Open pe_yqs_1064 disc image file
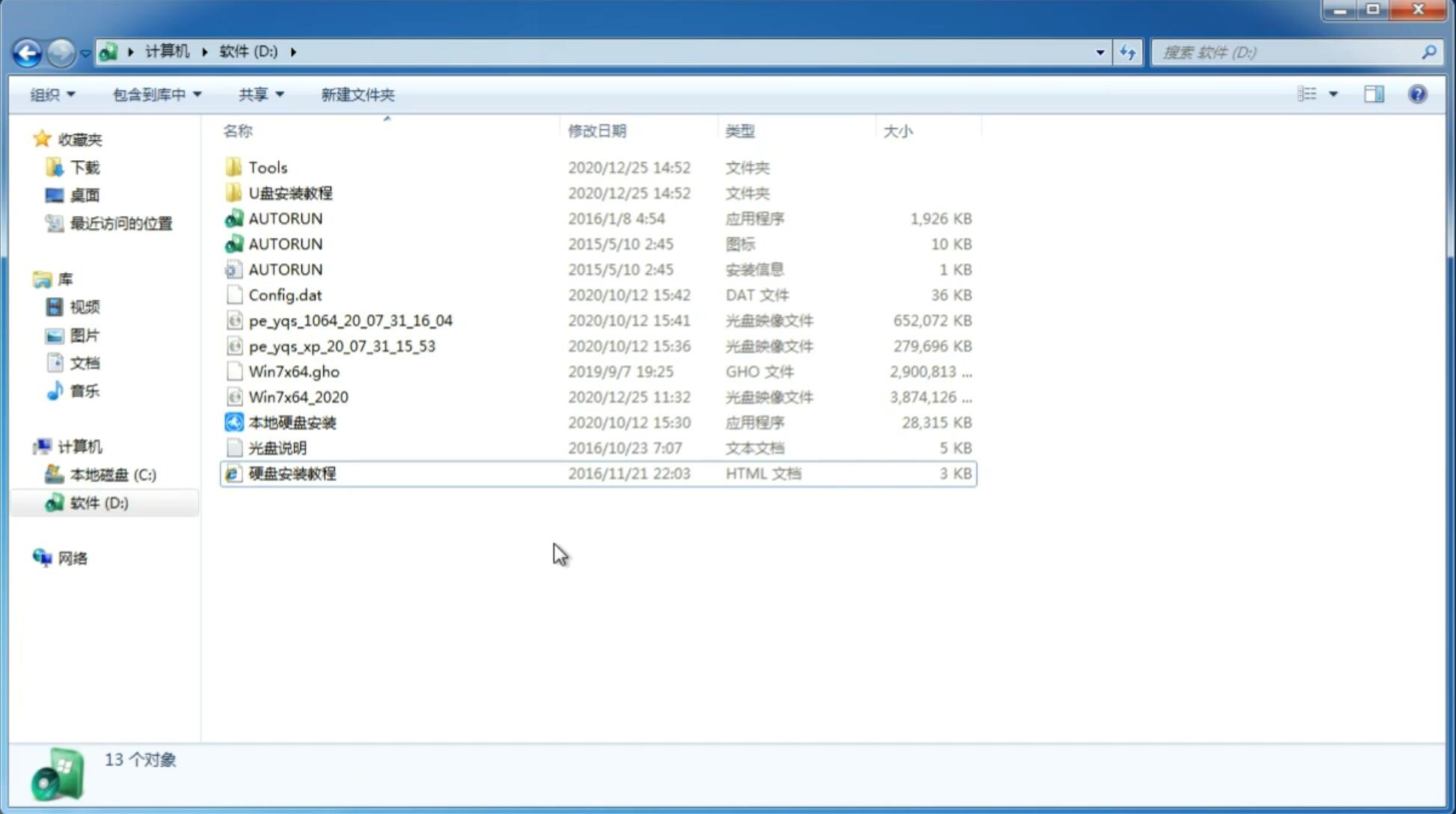Image resolution: width=1456 pixels, height=814 pixels. pyautogui.click(x=351, y=320)
